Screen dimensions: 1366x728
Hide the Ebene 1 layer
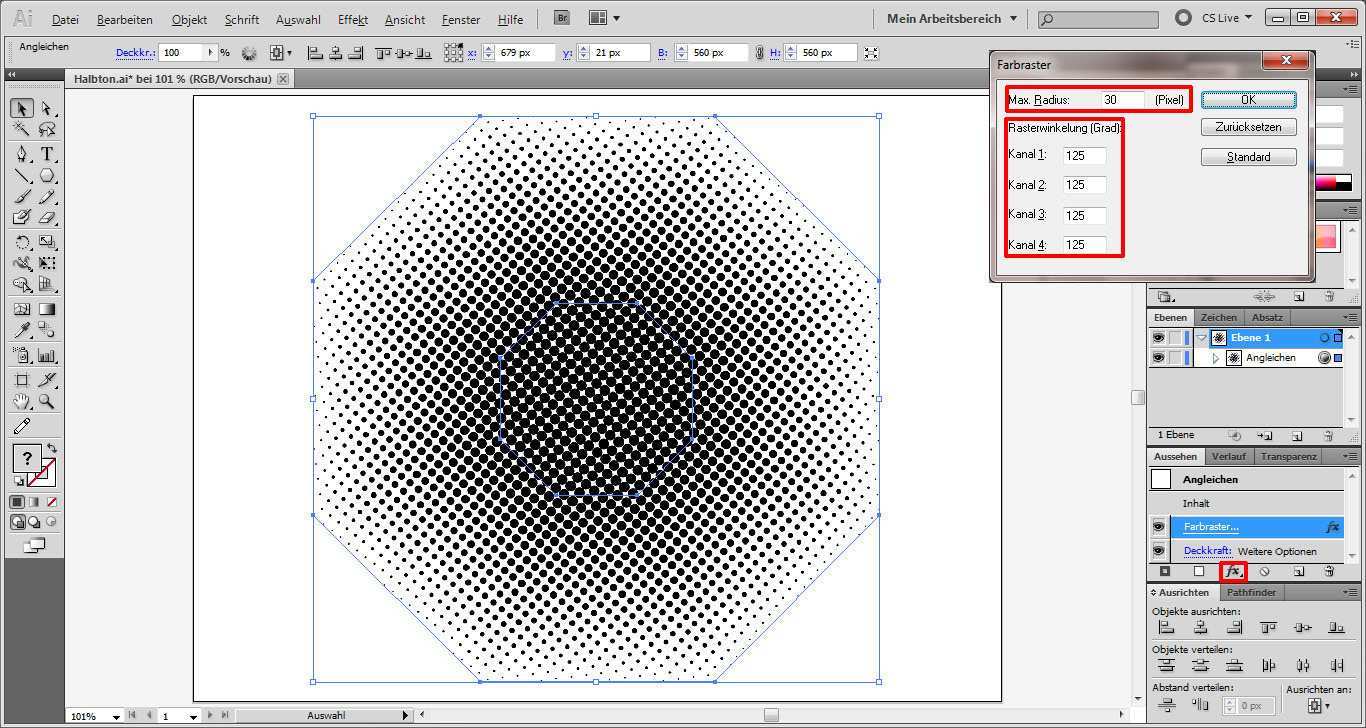tap(1158, 338)
